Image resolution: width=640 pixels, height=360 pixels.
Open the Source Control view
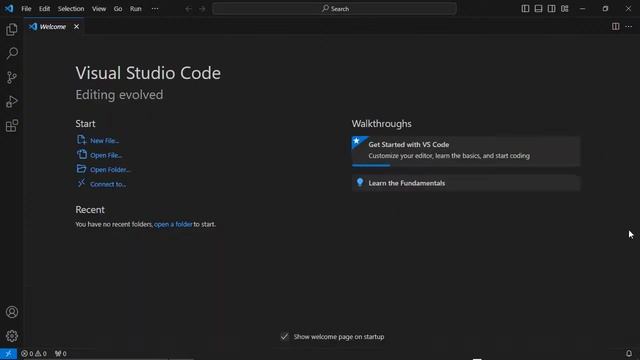coord(12,78)
